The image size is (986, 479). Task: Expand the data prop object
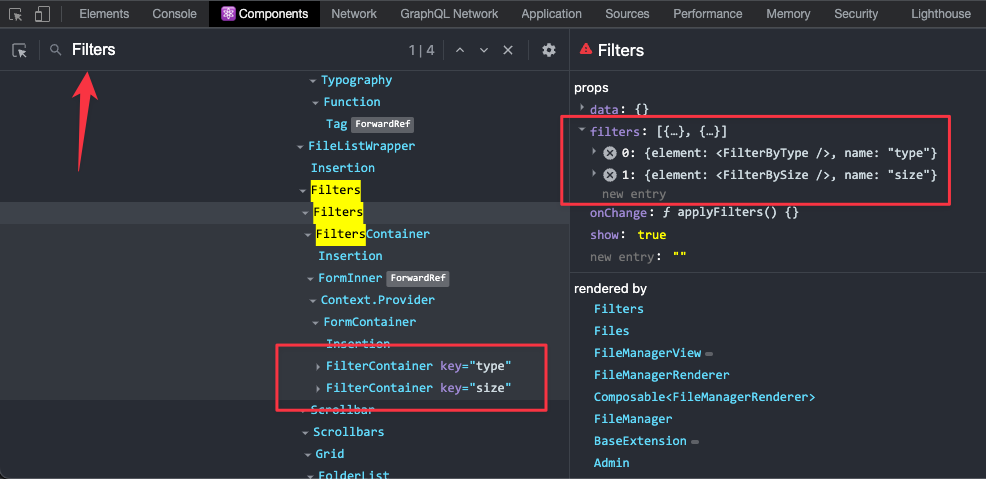click(582, 108)
